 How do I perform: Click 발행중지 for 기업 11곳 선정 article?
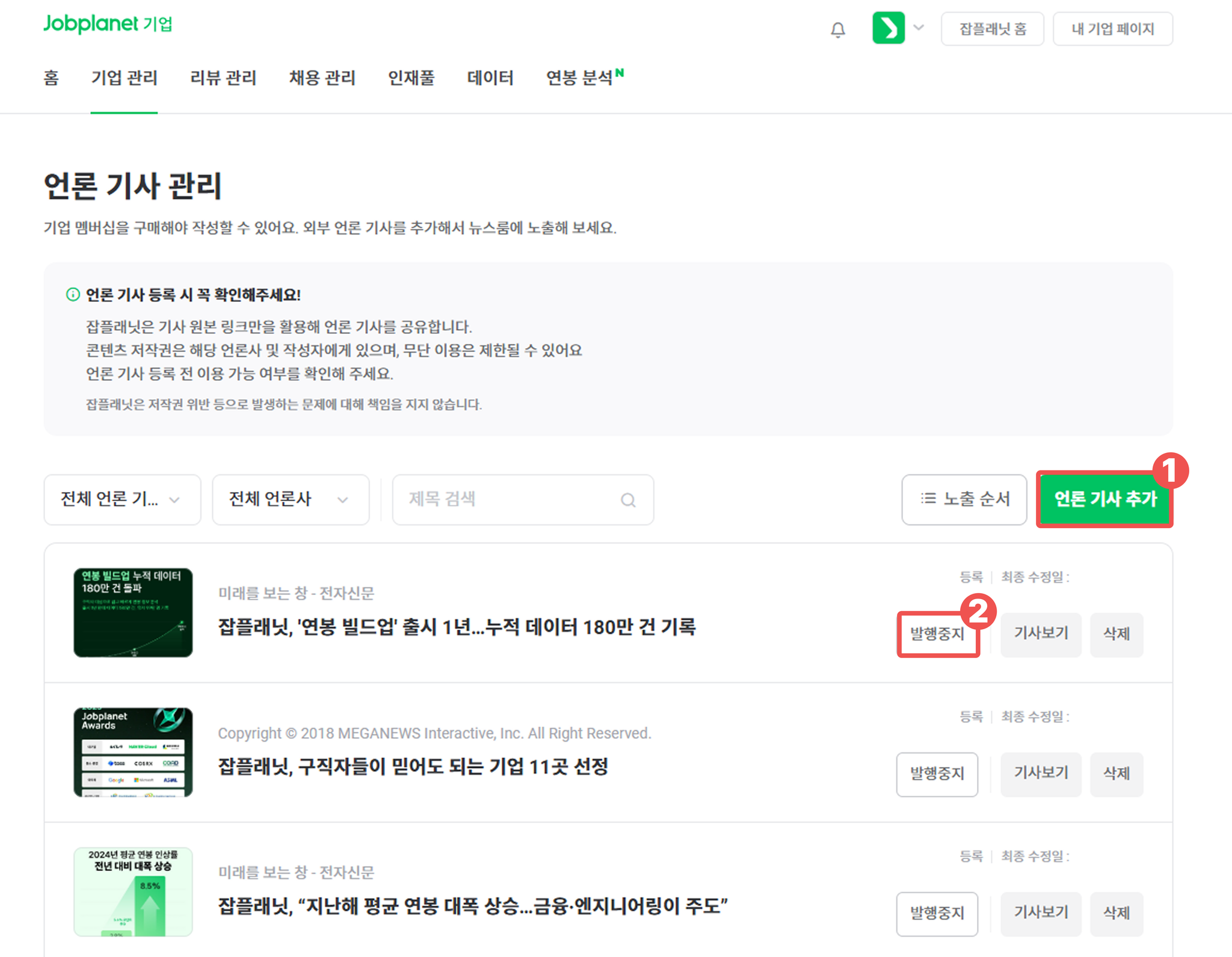937,774
